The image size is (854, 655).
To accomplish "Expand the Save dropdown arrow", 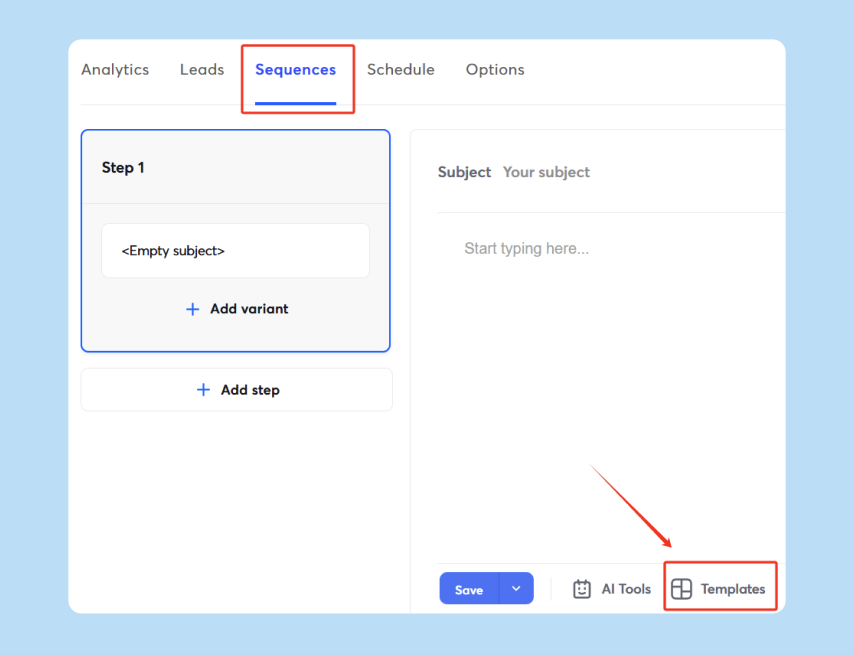I will 516,589.
